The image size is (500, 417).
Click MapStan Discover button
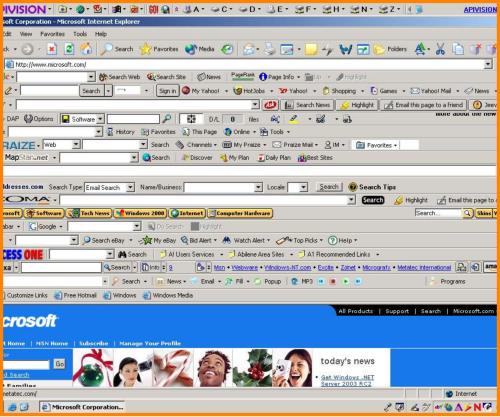[197, 158]
